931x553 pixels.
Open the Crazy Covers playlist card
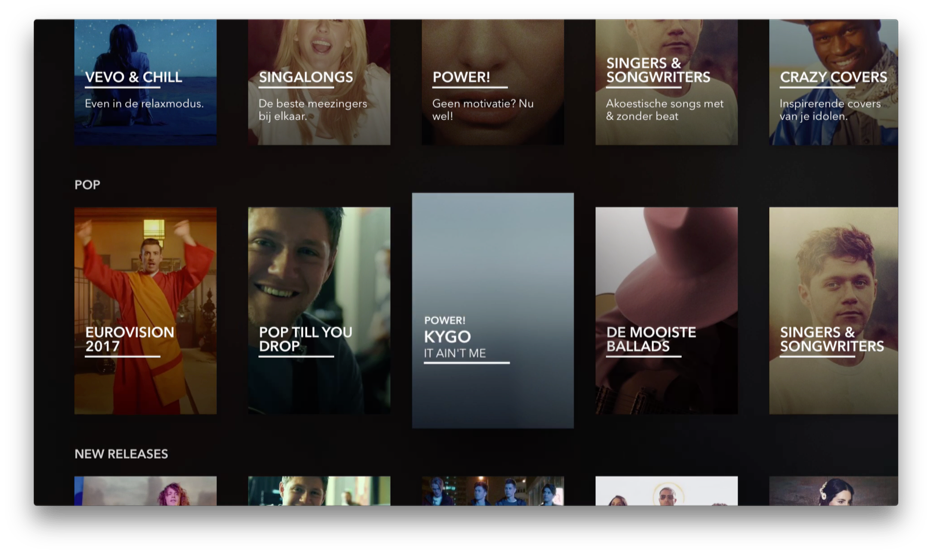833,82
